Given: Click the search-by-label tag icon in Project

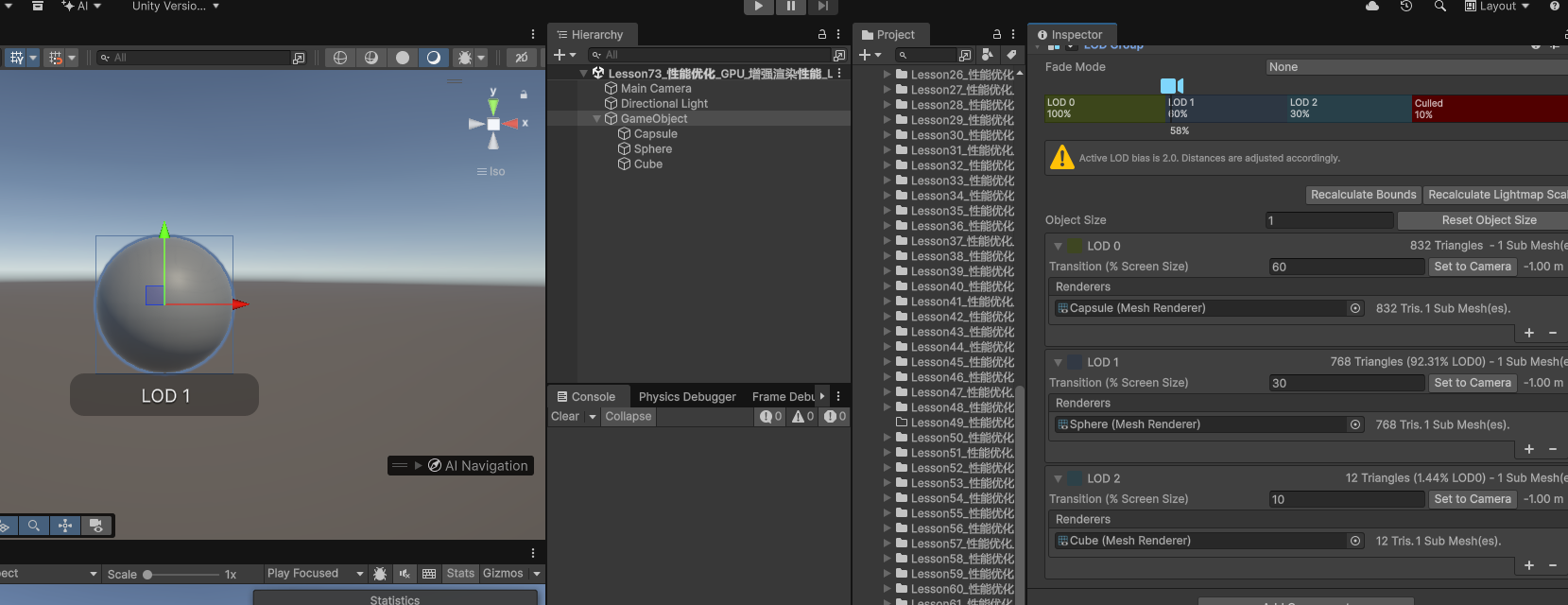Looking at the screenshot, I should point(1011,55).
